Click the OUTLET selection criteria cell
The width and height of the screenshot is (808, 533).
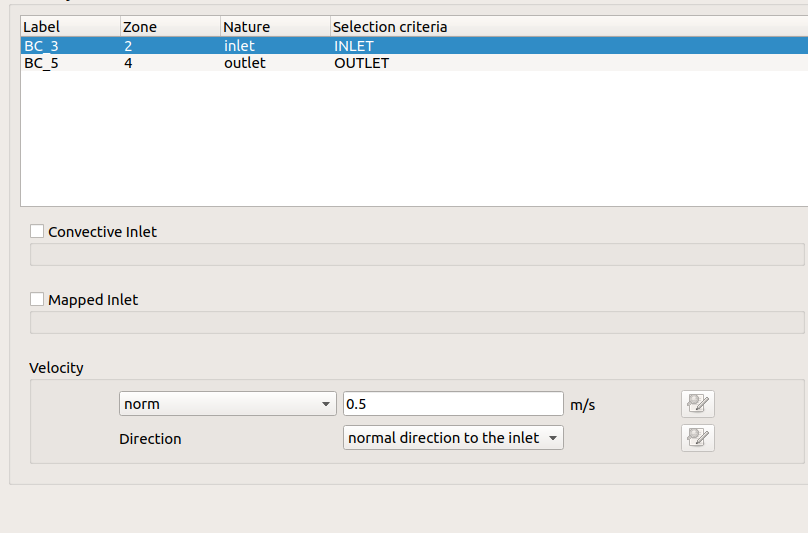coord(361,63)
